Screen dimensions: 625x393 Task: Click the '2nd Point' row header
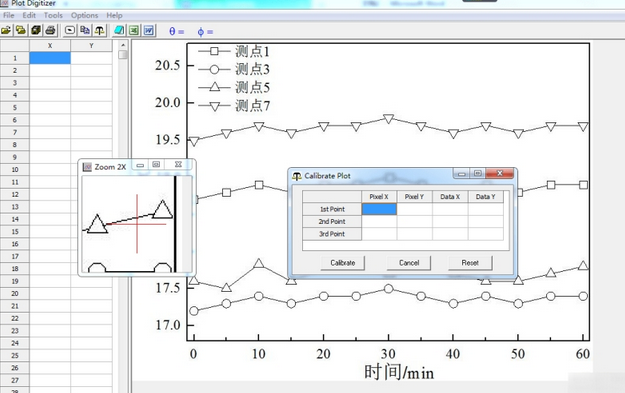tap(332, 222)
